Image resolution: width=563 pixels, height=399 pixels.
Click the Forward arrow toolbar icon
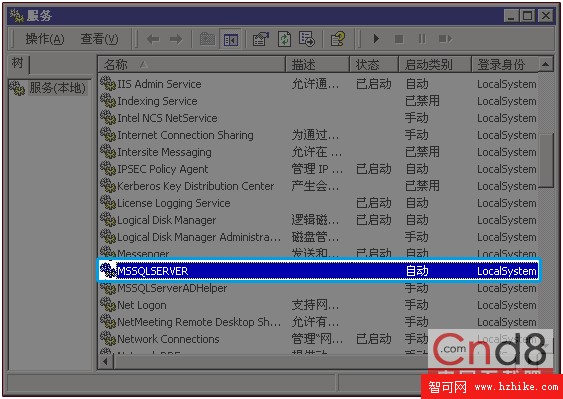(x=176, y=39)
